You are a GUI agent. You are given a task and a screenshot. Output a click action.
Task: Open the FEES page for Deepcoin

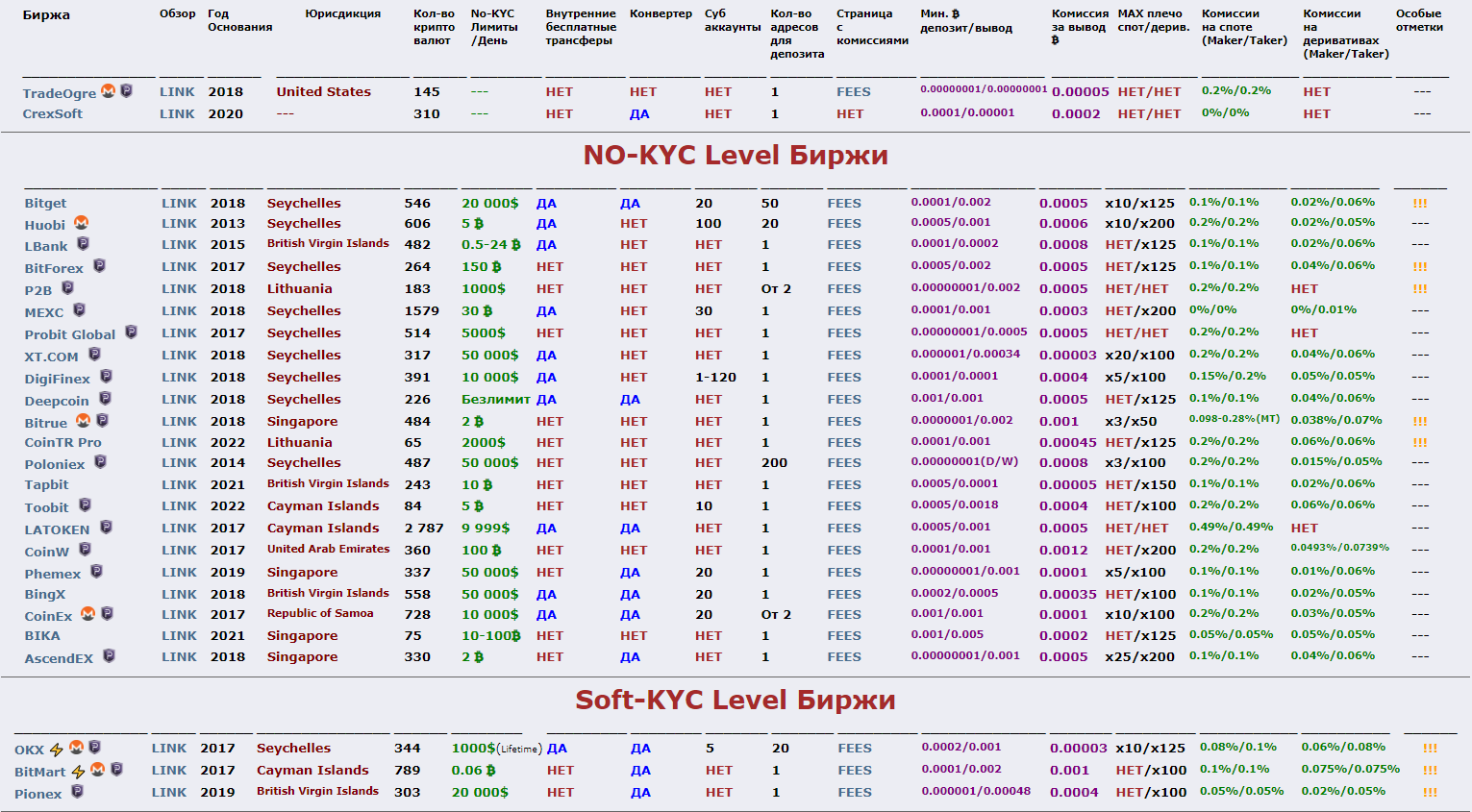pos(844,400)
